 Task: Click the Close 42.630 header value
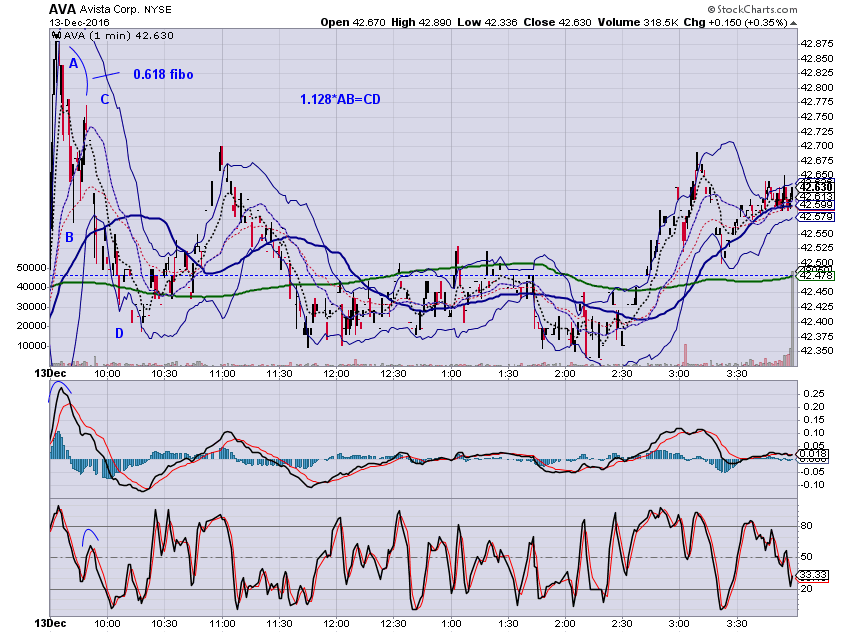point(557,22)
